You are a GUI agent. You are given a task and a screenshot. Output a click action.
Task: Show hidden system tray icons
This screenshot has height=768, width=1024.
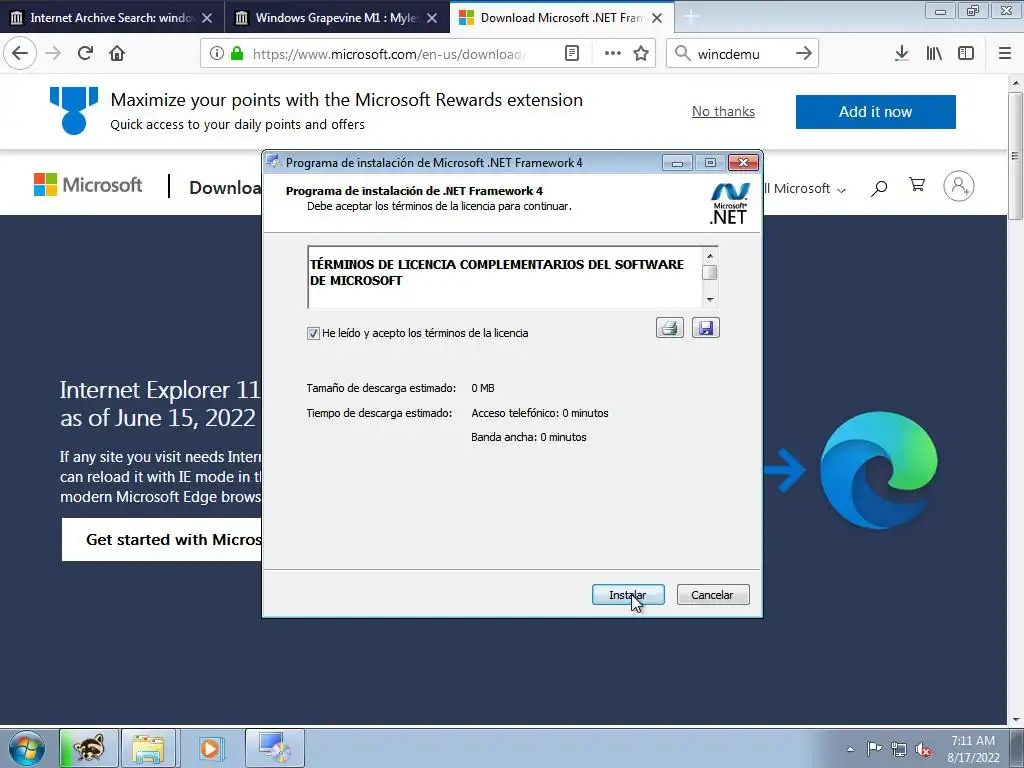point(850,749)
